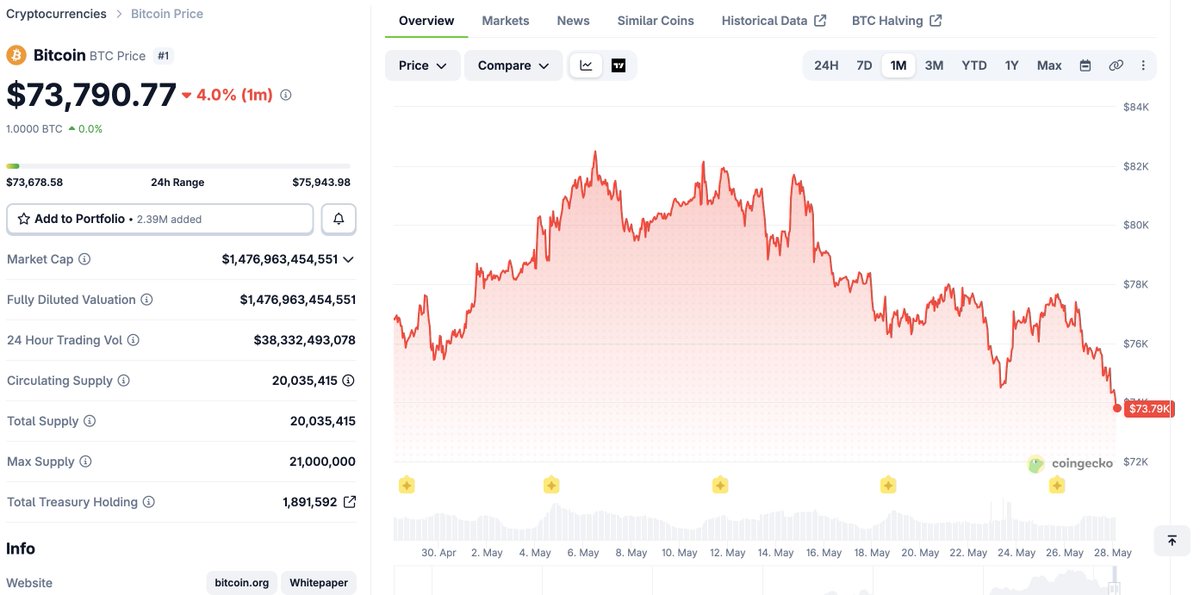Open the chart more options menu

1142,65
